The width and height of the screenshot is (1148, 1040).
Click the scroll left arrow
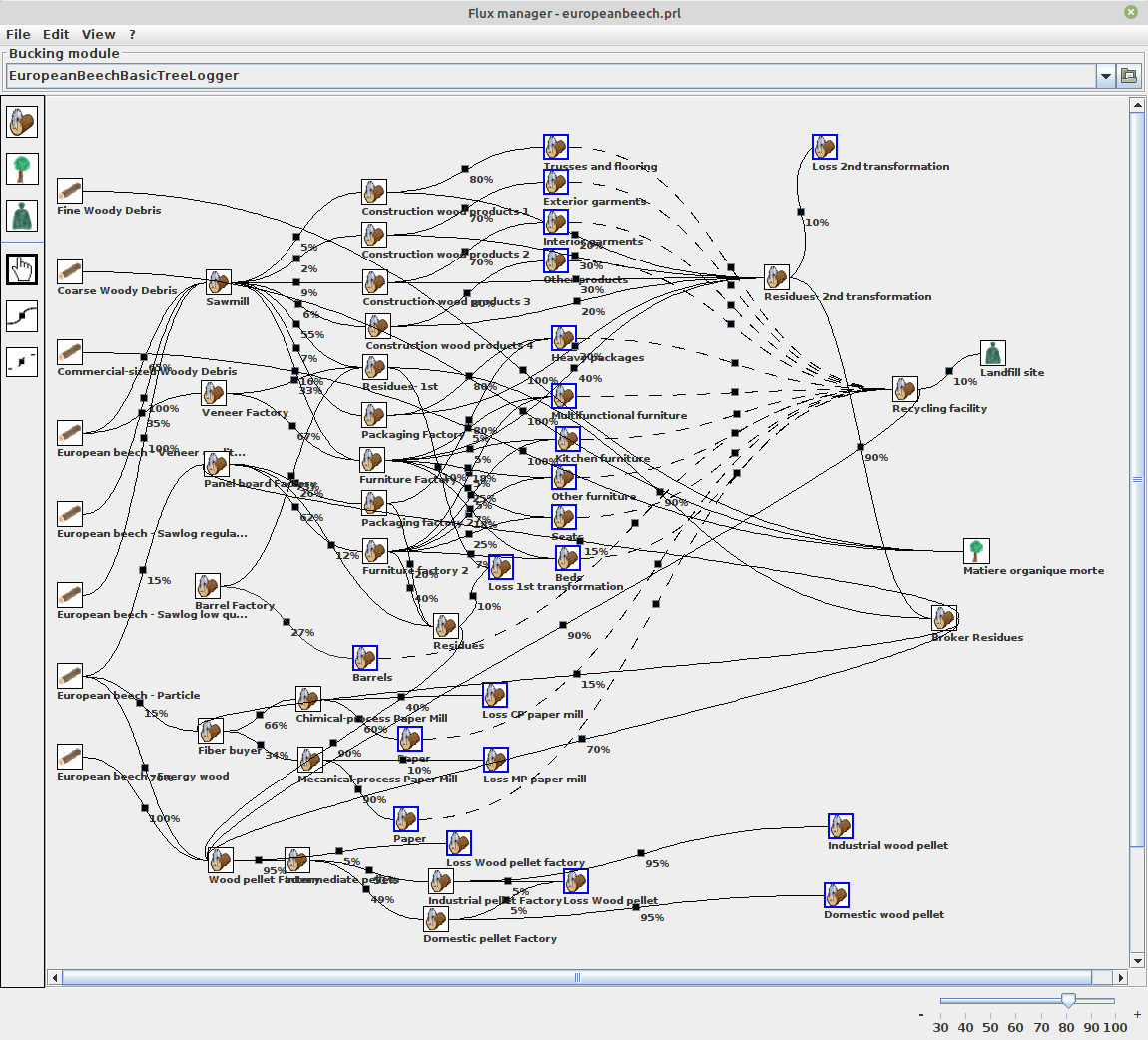pos(54,978)
